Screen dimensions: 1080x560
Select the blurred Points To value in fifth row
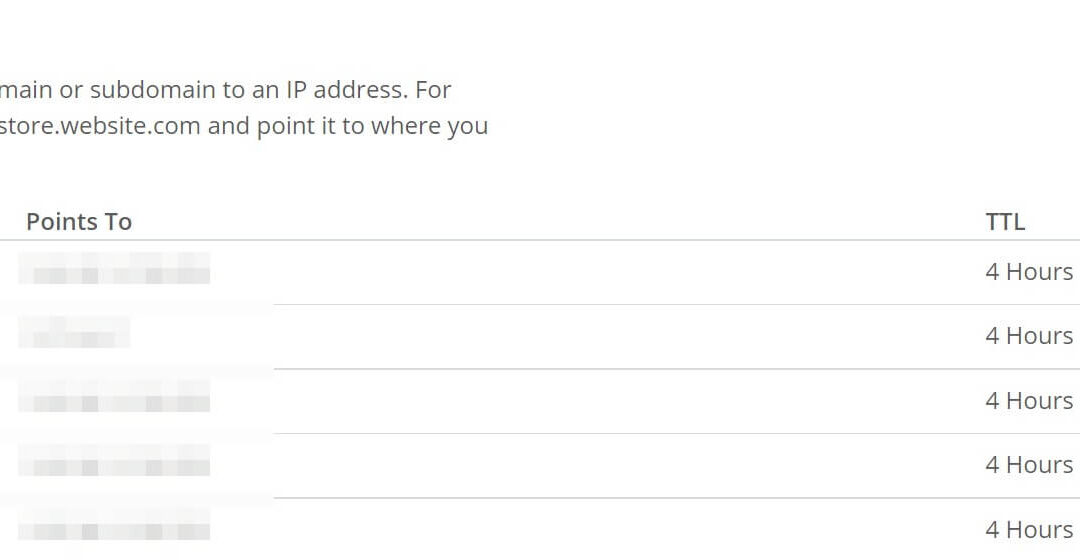pos(114,526)
